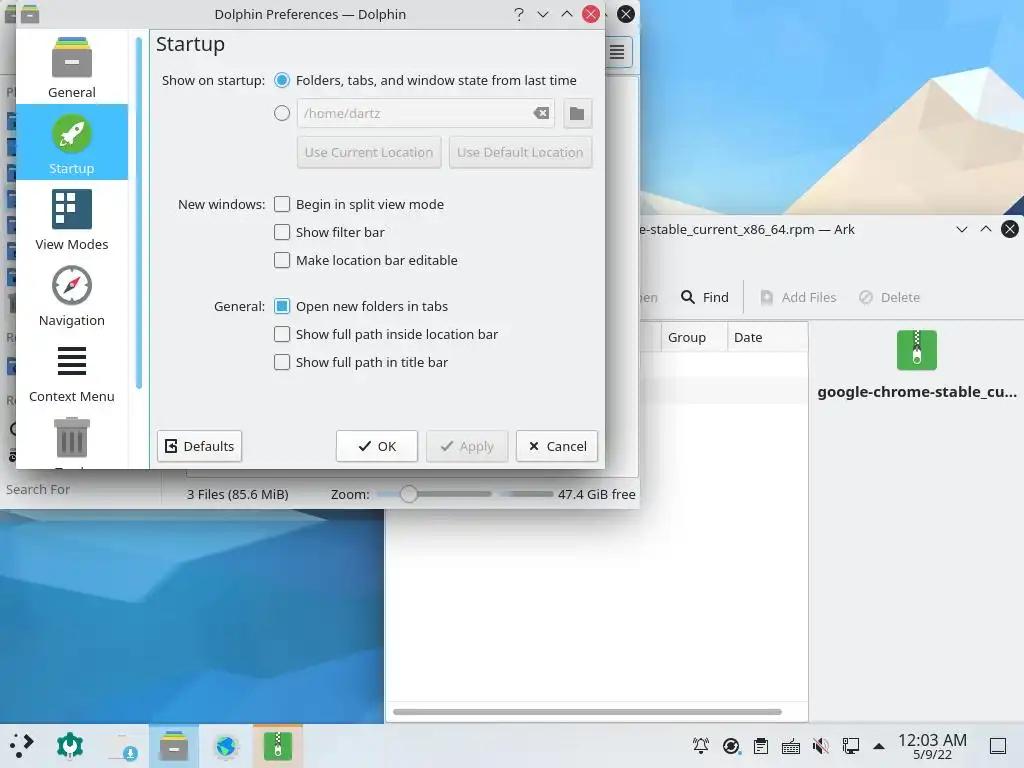The image size is (1024, 768).
Task: Click the help question mark in title bar
Action: click(x=519, y=14)
